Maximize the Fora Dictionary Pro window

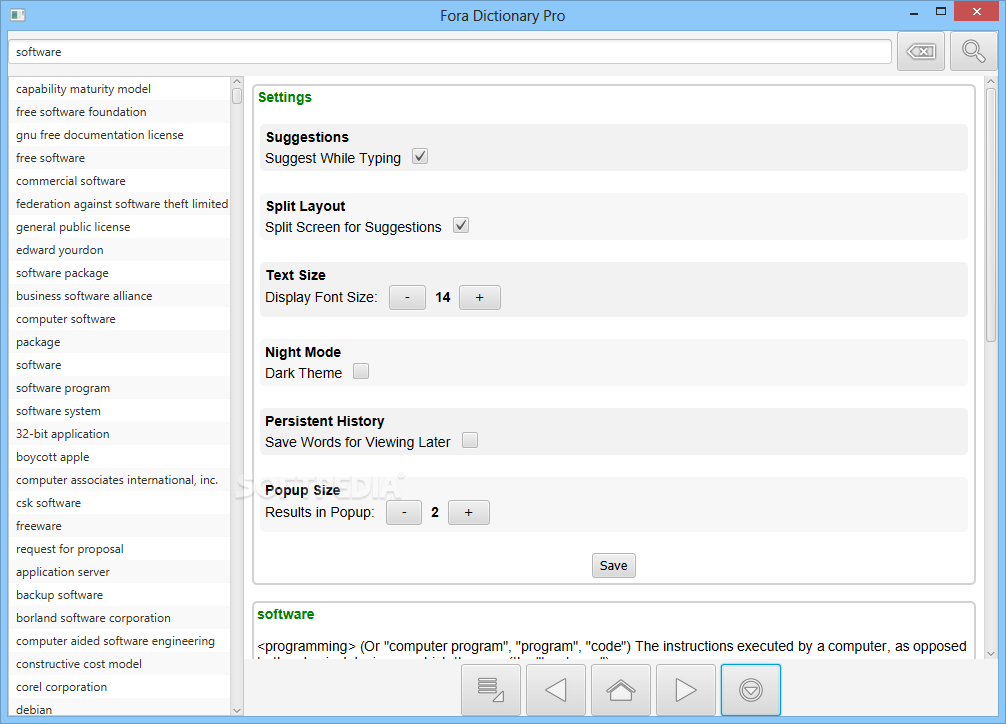click(x=941, y=12)
